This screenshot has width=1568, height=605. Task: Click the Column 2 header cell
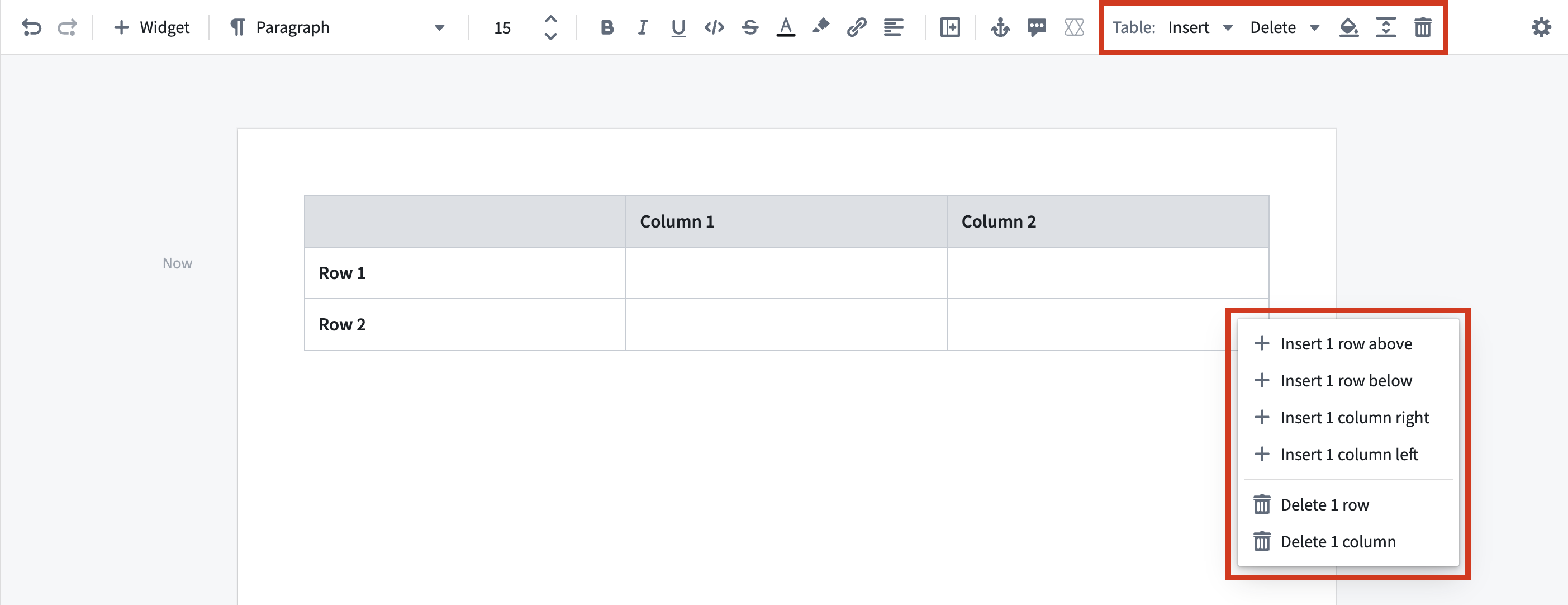tap(1108, 222)
